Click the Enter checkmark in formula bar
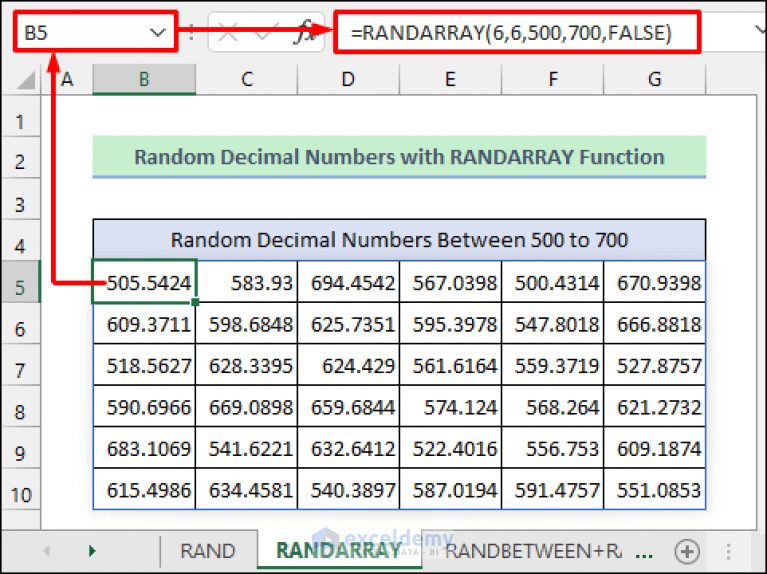Image resolution: width=767 pixels, height=574 pixels. click(x=265, y=33)
